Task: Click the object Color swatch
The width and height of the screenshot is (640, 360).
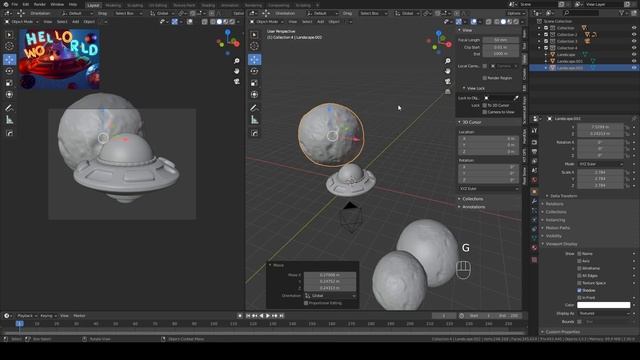Action: (604, 305)
